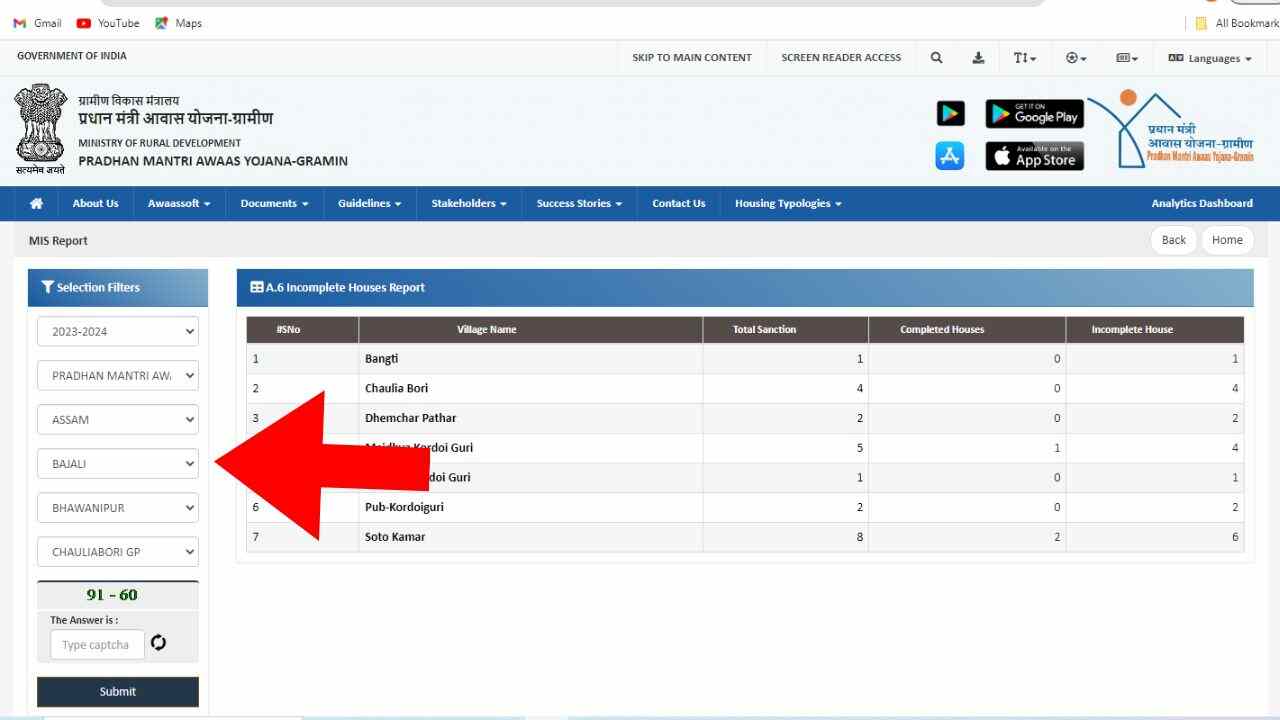Viewport: 1280px width, 720px height.
Task: Go to the home icon in navbar
Action: pos(37,203)
